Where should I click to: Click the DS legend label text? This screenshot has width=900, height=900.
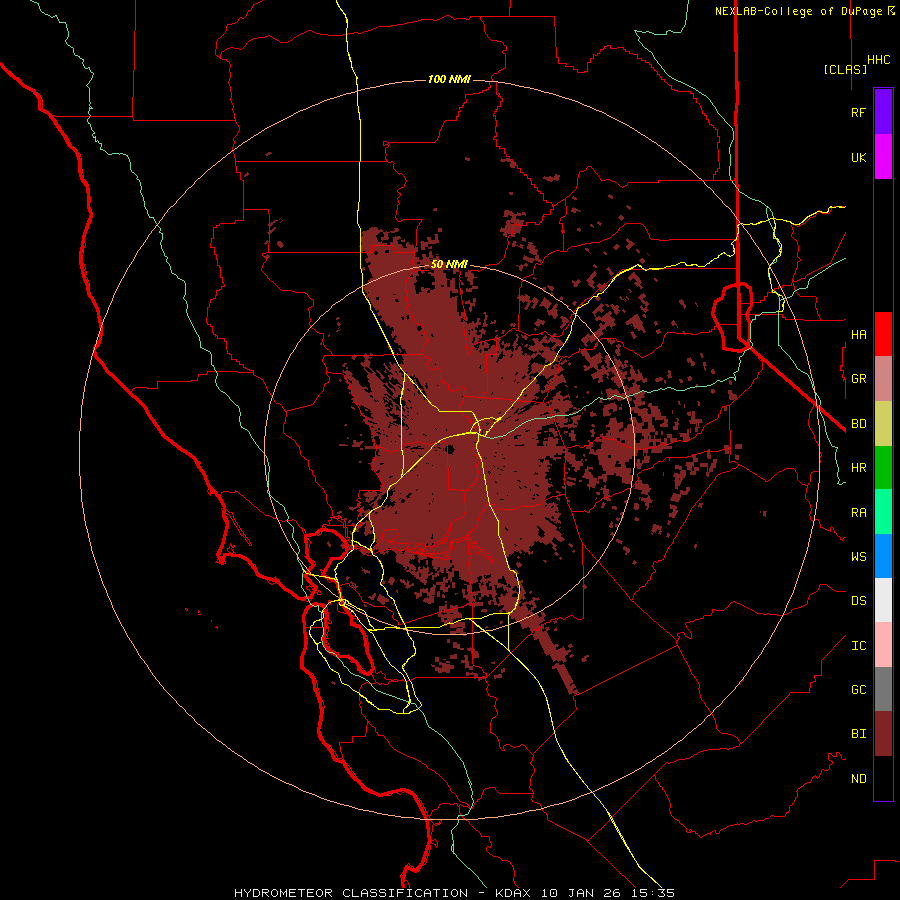coord(858,600)
